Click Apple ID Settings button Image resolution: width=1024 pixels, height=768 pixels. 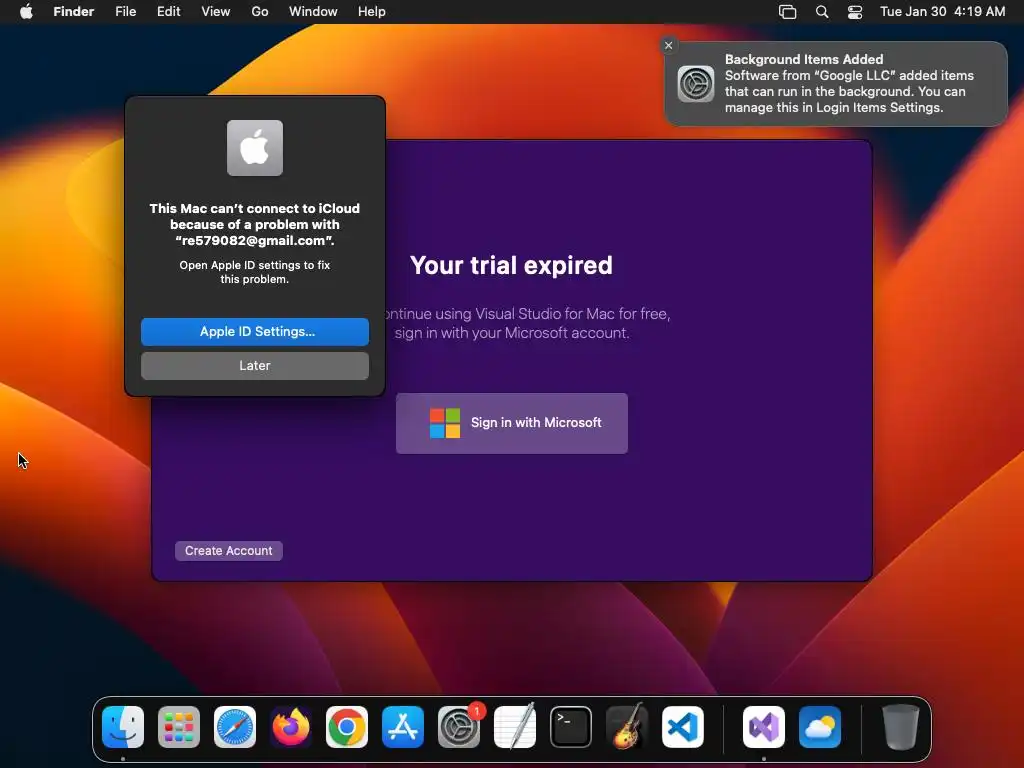(255, 332)
